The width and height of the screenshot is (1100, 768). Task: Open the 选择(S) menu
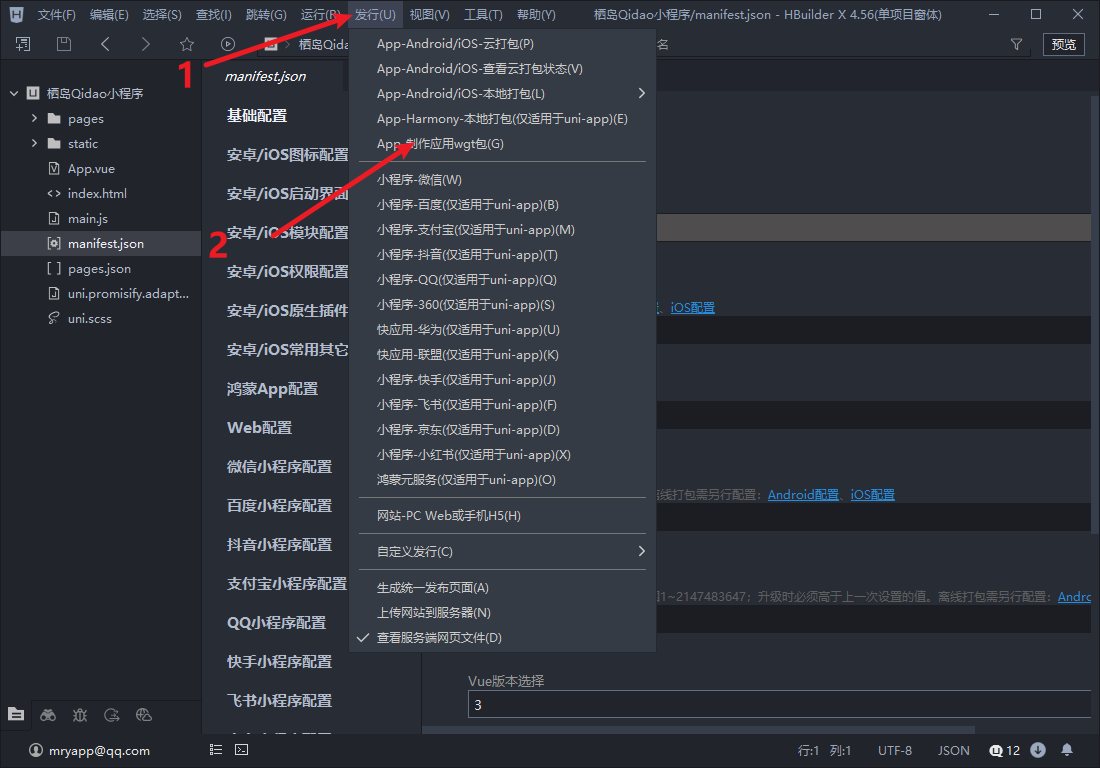[x=161, y=14]
